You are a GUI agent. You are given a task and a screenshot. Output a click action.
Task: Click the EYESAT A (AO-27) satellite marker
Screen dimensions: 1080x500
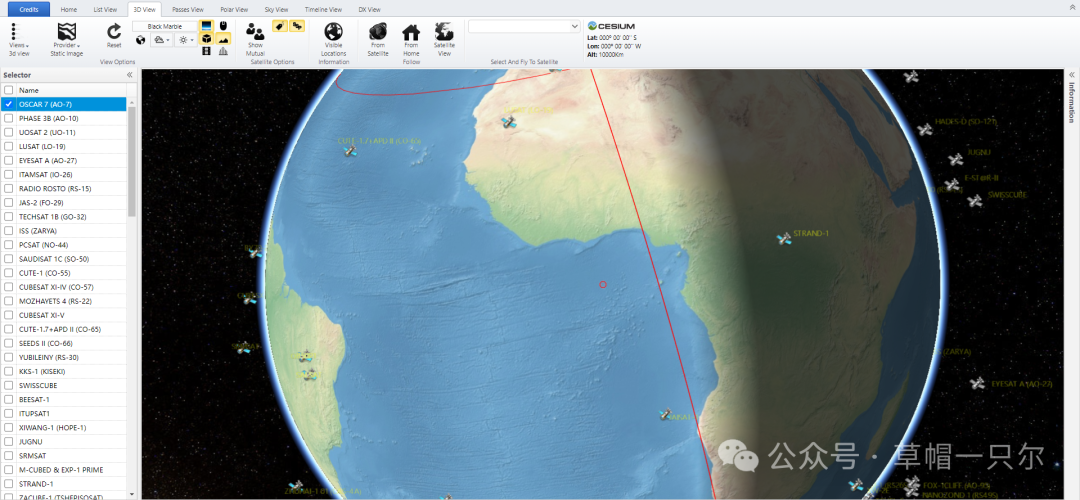coord(977,384)
